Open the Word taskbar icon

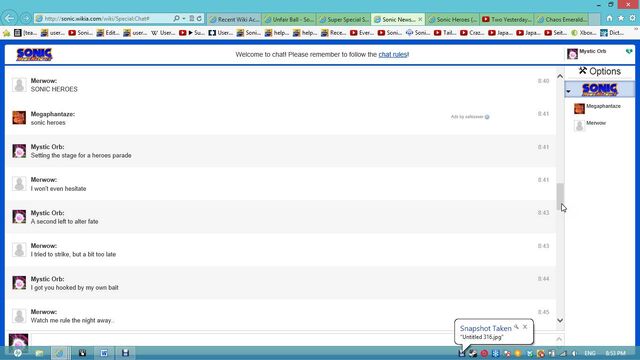[x=104, y=353]
